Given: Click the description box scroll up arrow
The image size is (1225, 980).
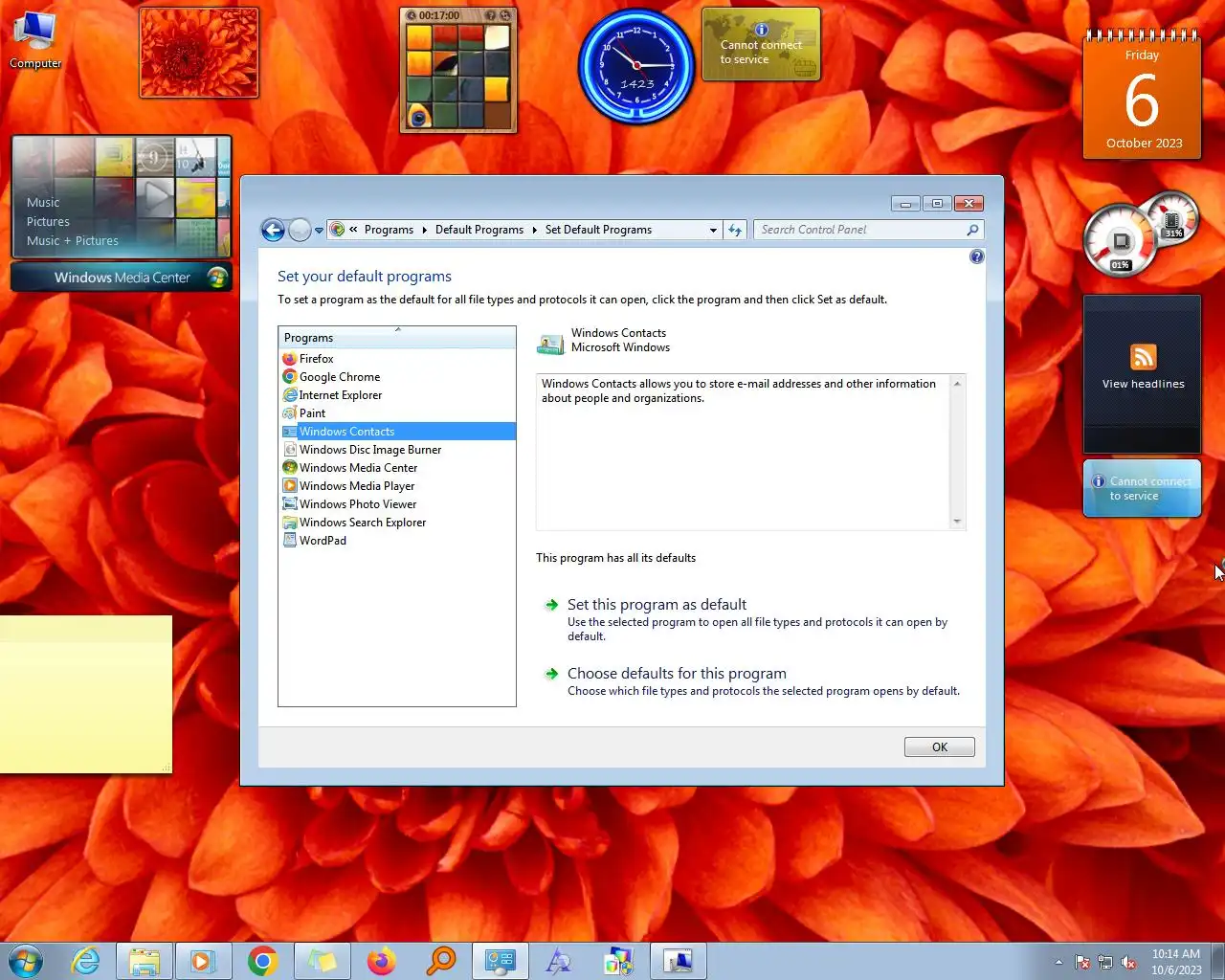Looking at the screenshot, I should 957,383.
